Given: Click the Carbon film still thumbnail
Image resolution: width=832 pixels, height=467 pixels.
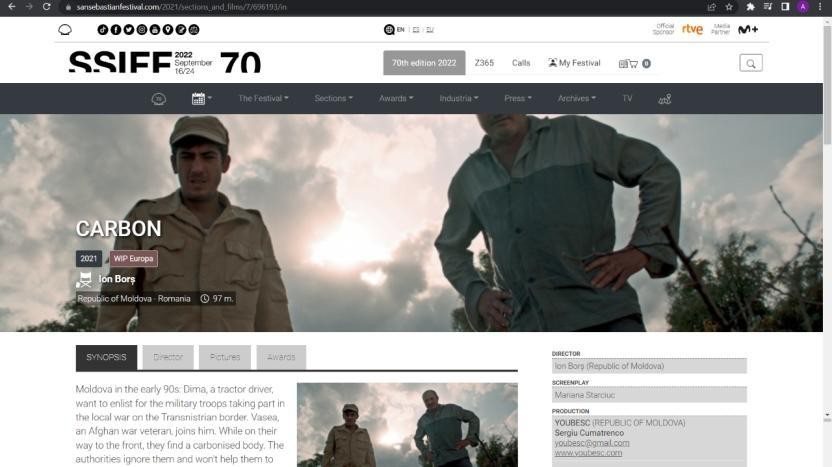Looking at the screenshot, I should pyautogui.click(x=407, y=425).
